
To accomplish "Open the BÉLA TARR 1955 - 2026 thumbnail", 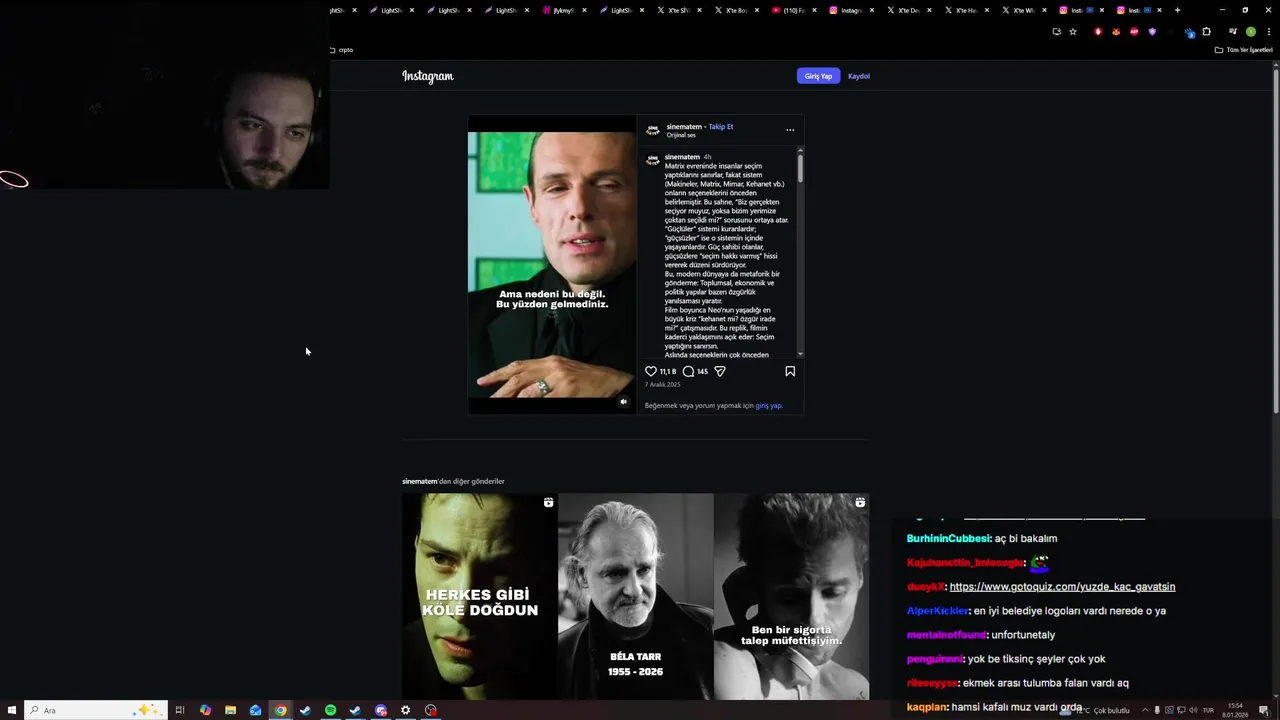I will [x=636, y=596].
